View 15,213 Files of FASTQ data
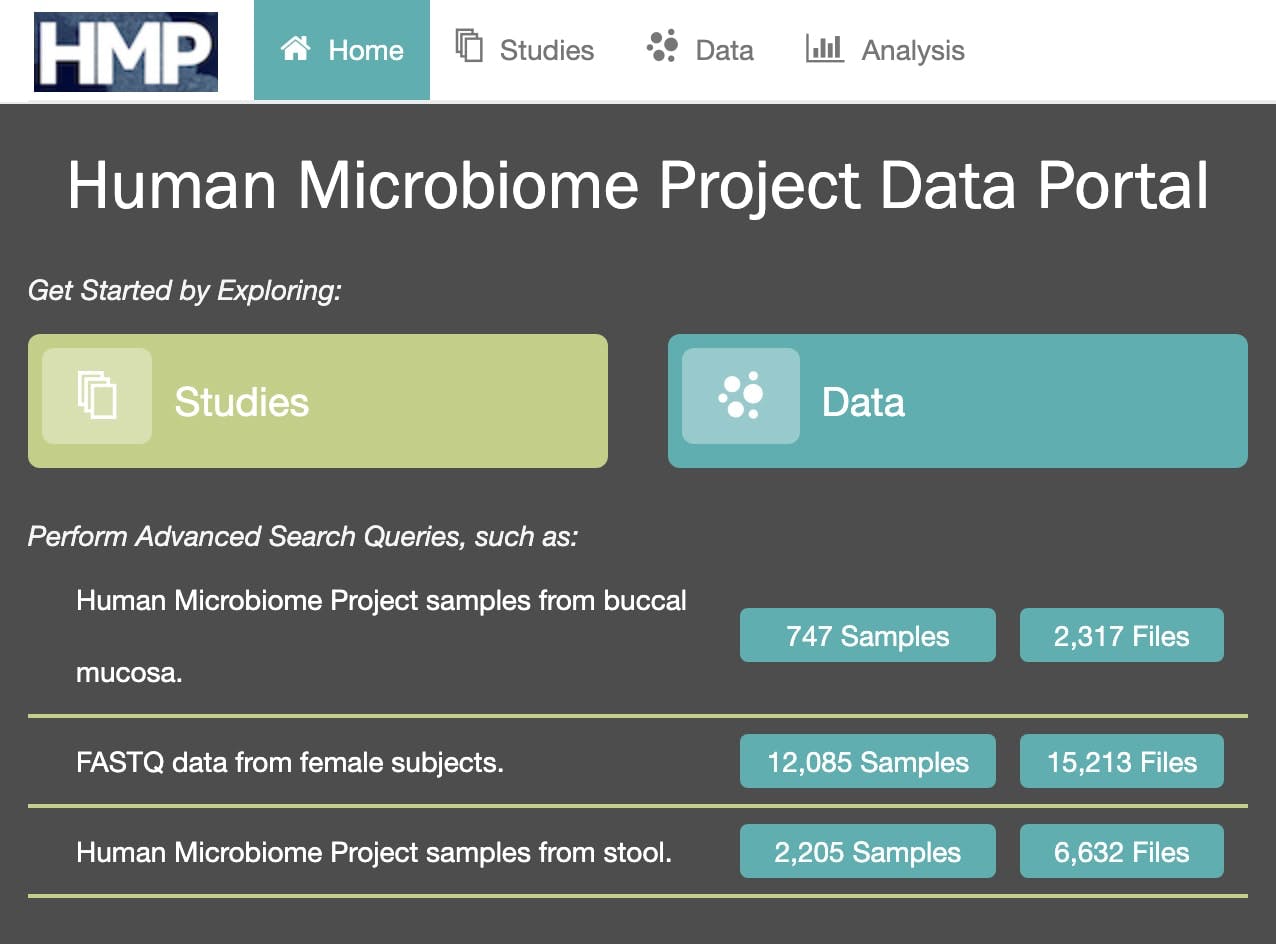This screenshot has height=944, width=1276. pyautogui.click(x=1122, y=761)
